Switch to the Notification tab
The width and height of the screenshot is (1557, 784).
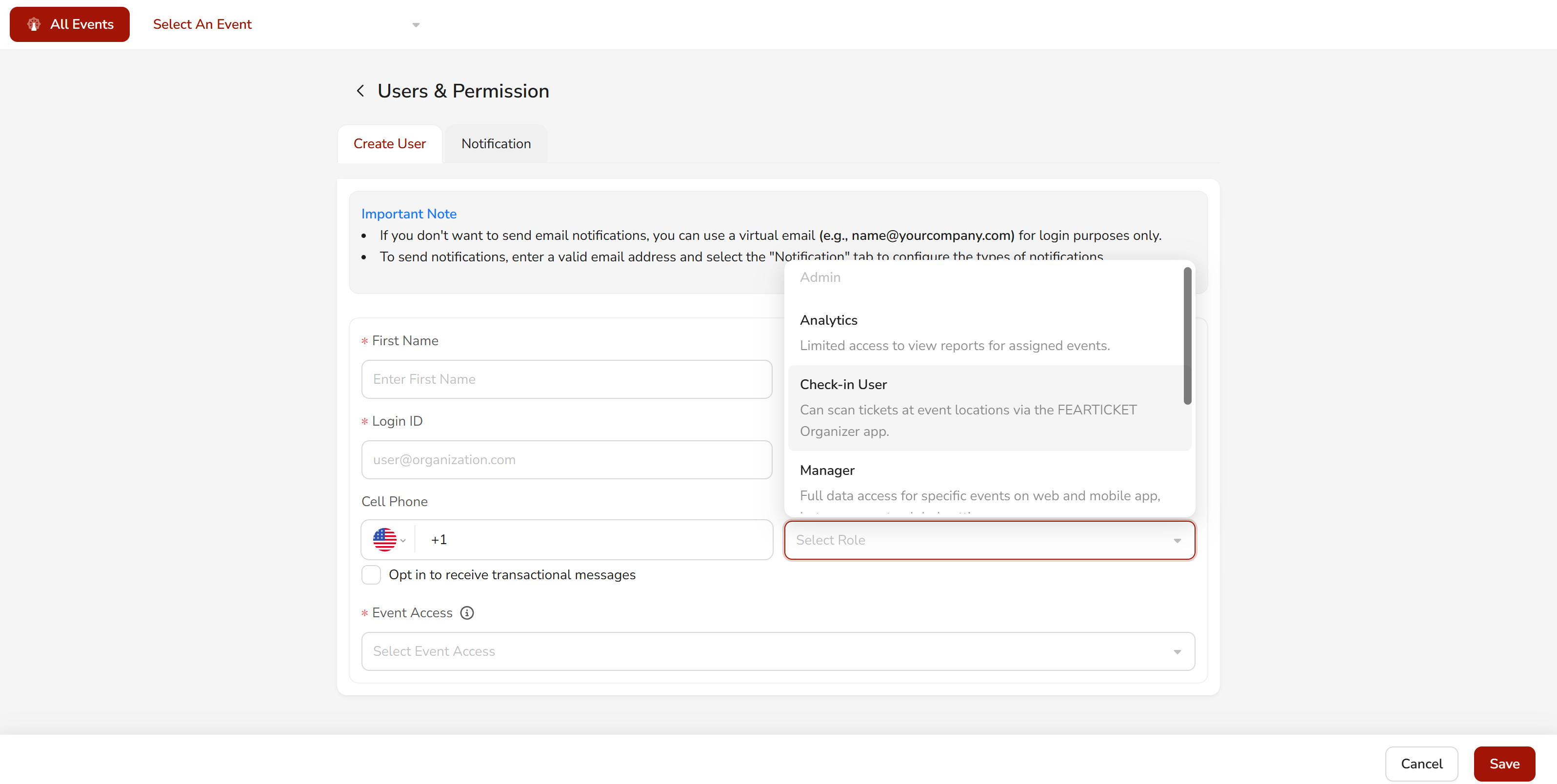(x=496, y=144)
